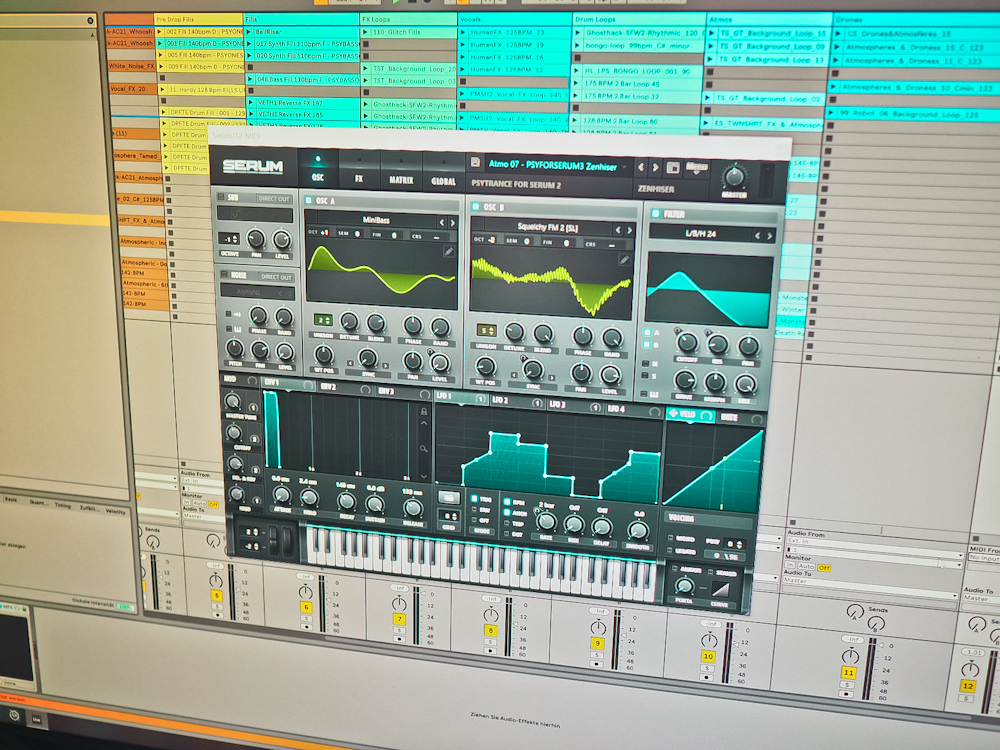Select next OSC A wavetable

click(x=453, y=223)
